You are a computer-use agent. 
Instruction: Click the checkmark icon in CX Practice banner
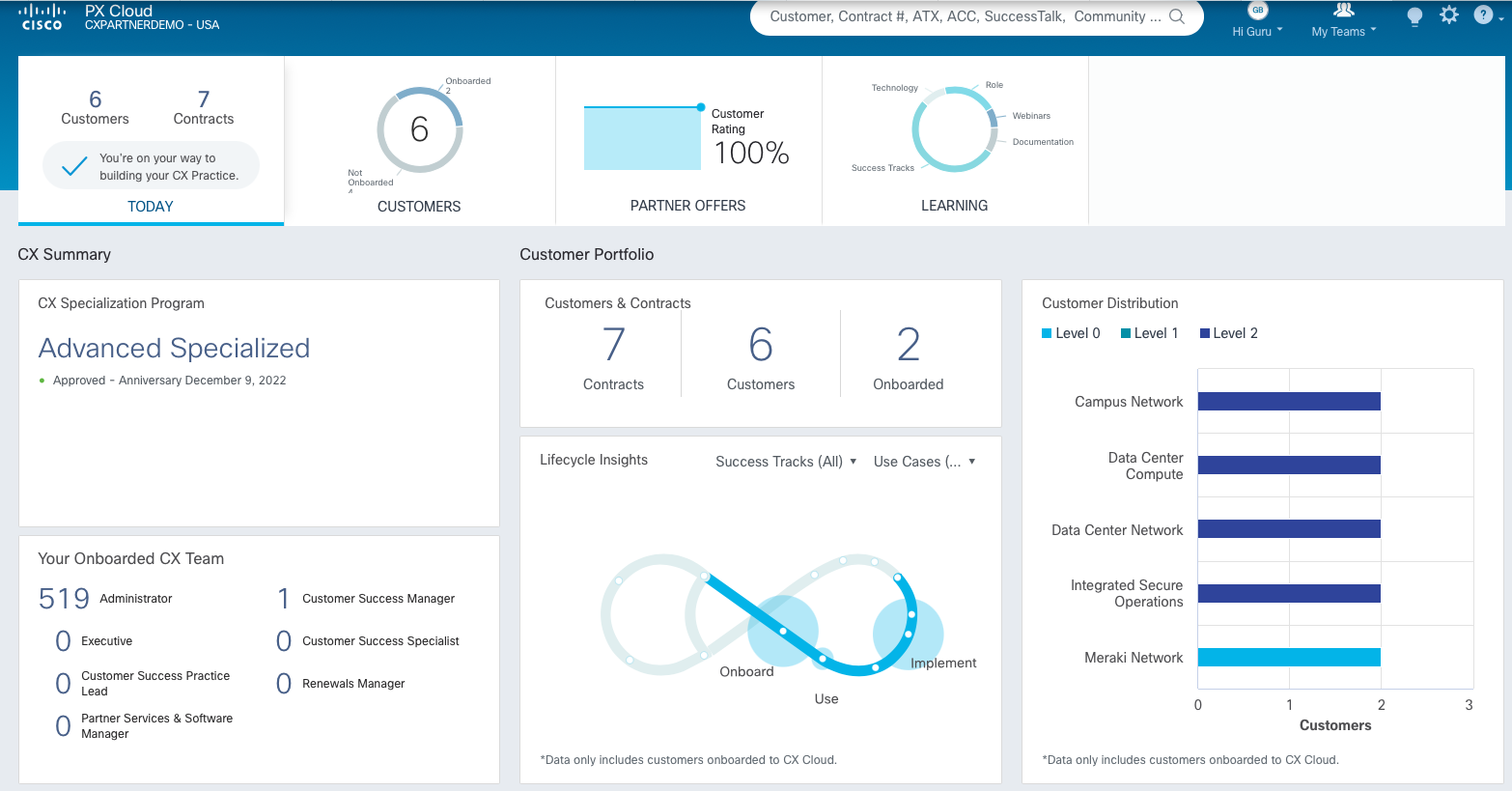pos(74,166)
